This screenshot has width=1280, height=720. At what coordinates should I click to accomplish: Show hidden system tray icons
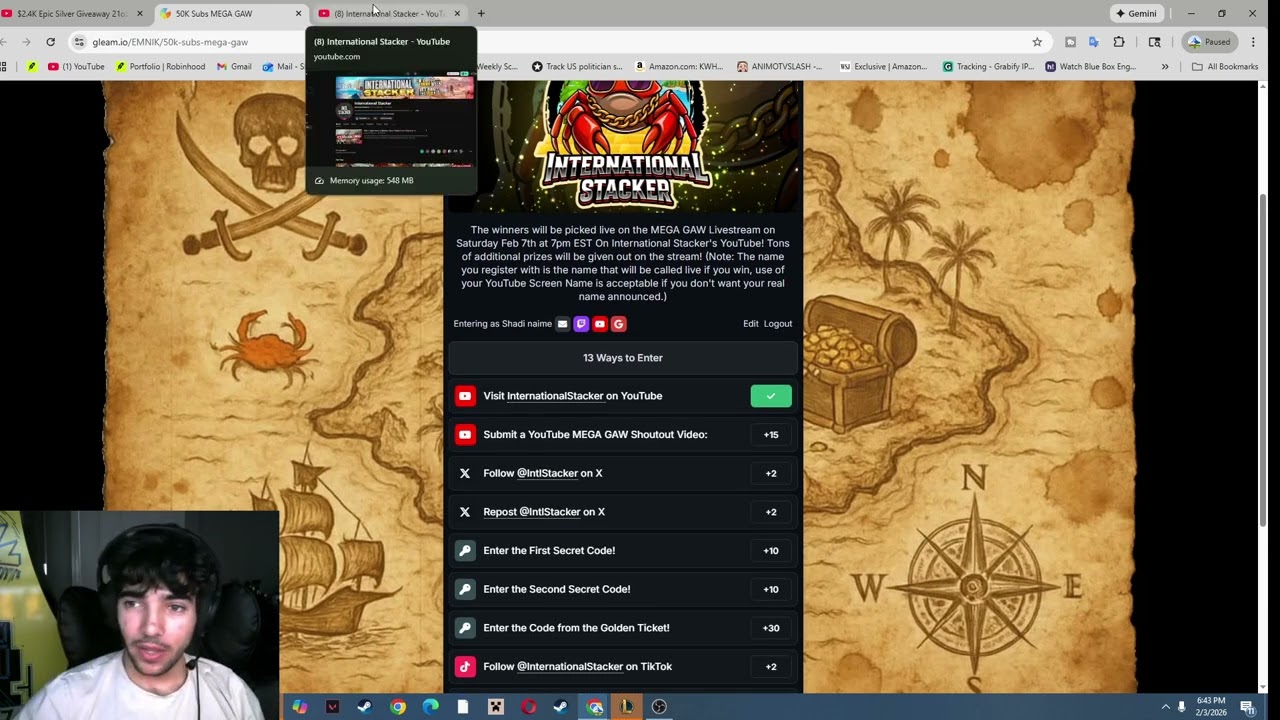(x=1165, y=707)
